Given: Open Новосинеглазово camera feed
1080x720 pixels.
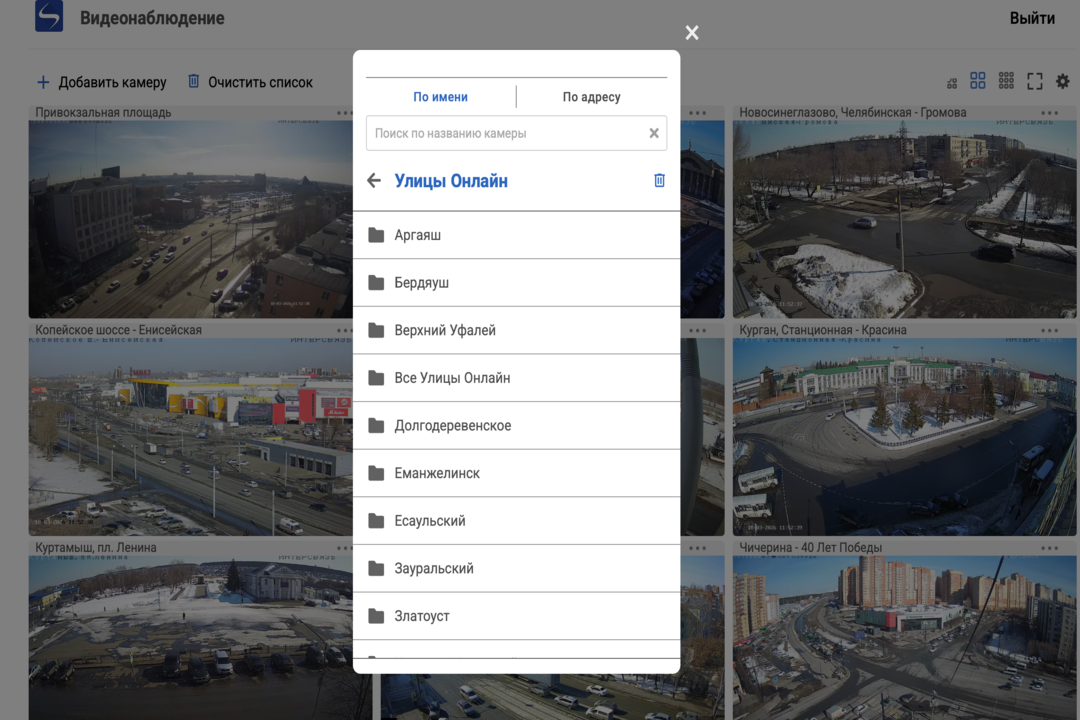Looking at the screenshot, I should pos(904,219).
